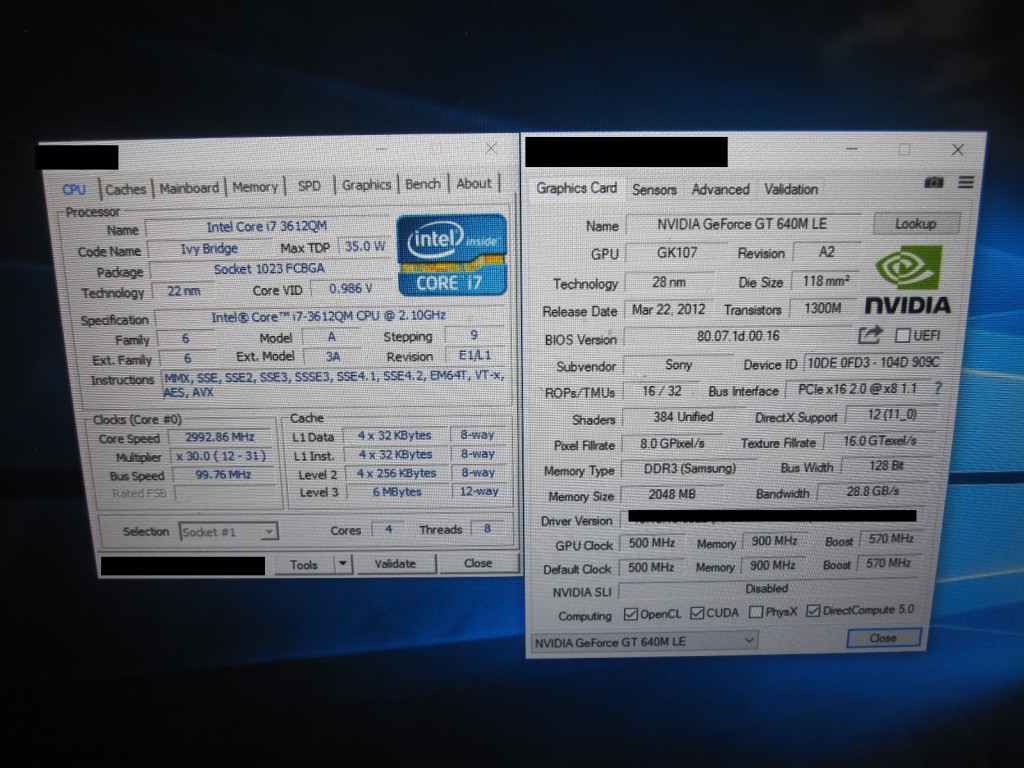This screenshot has width=1024, height=768.
Task: Expand the Tools dropdown arrow in CPU-Z
Action: pyautogui.click(x=343, y=564)
